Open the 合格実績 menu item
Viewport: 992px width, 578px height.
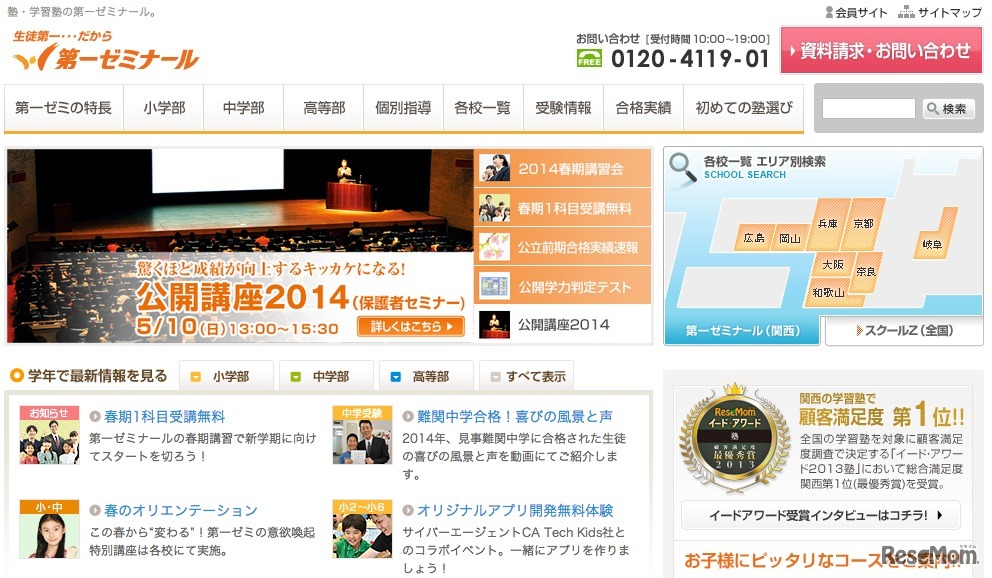(x=643, y=108)
